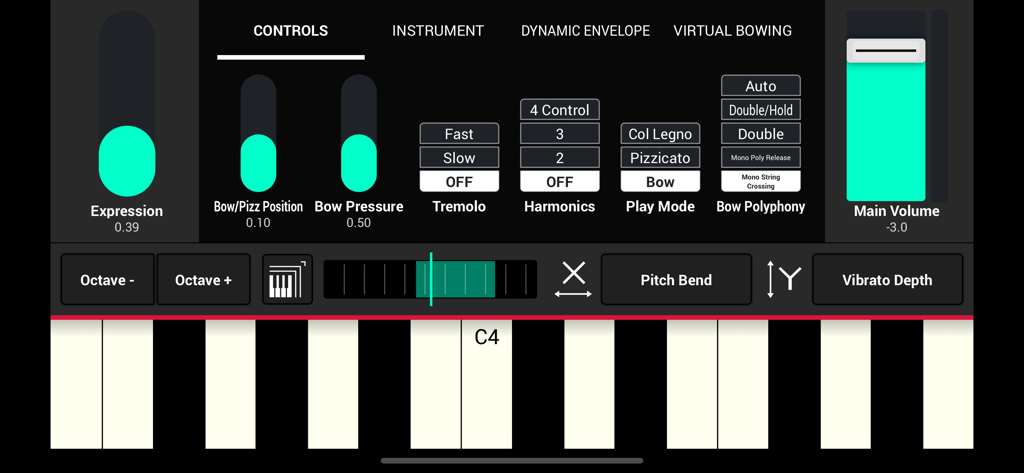Click the Bow Pressure slider

(x=359, y=133)
